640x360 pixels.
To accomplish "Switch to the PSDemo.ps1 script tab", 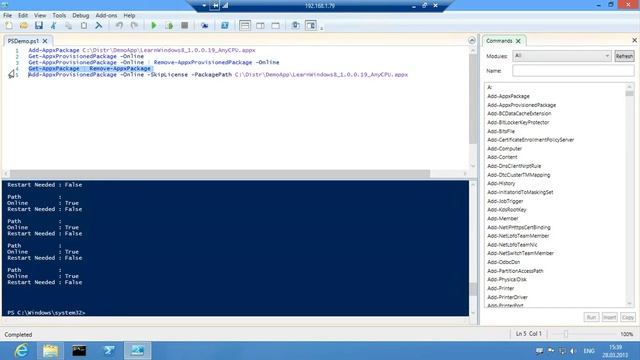I will point(23,41).
